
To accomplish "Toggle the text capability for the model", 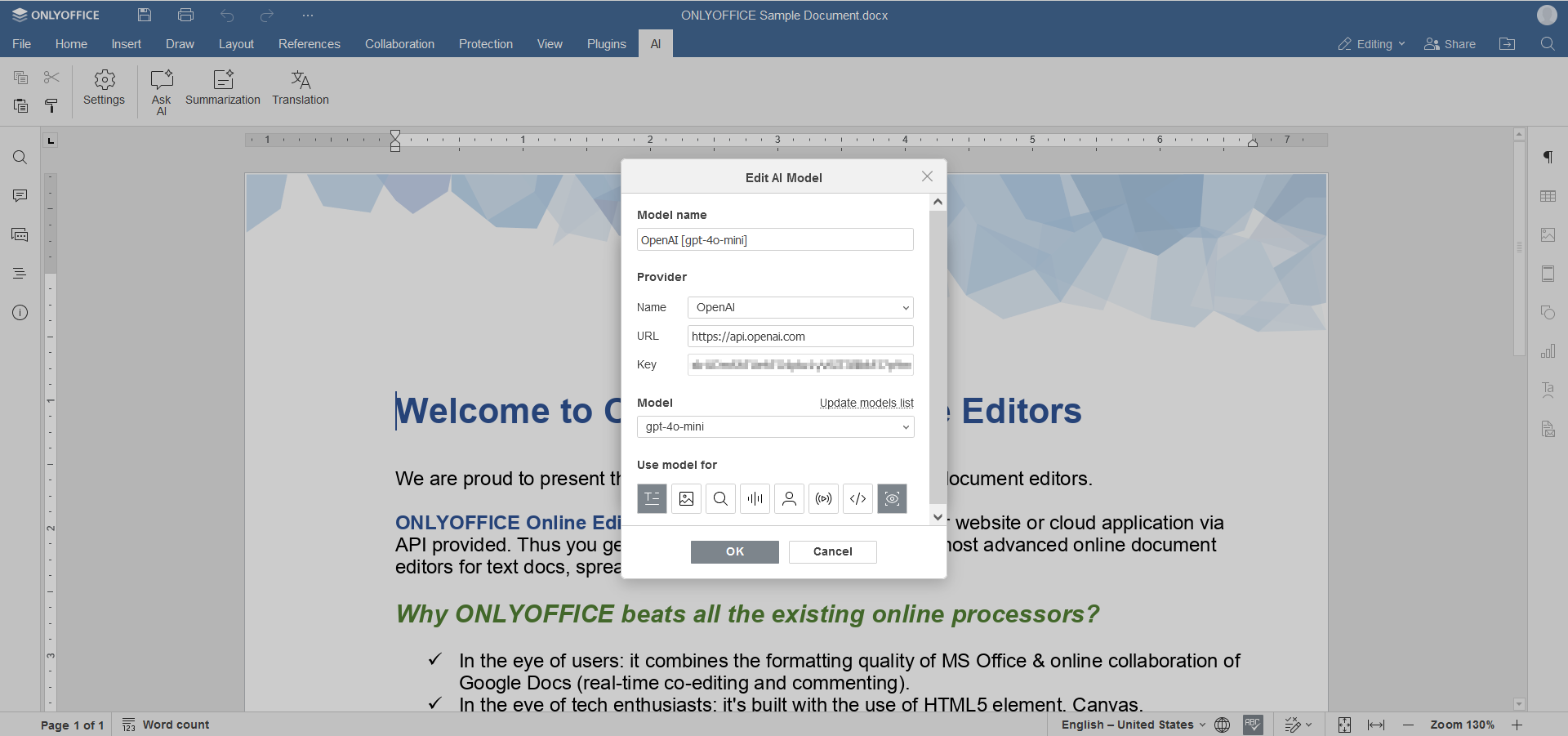I will tap(652, 498).
